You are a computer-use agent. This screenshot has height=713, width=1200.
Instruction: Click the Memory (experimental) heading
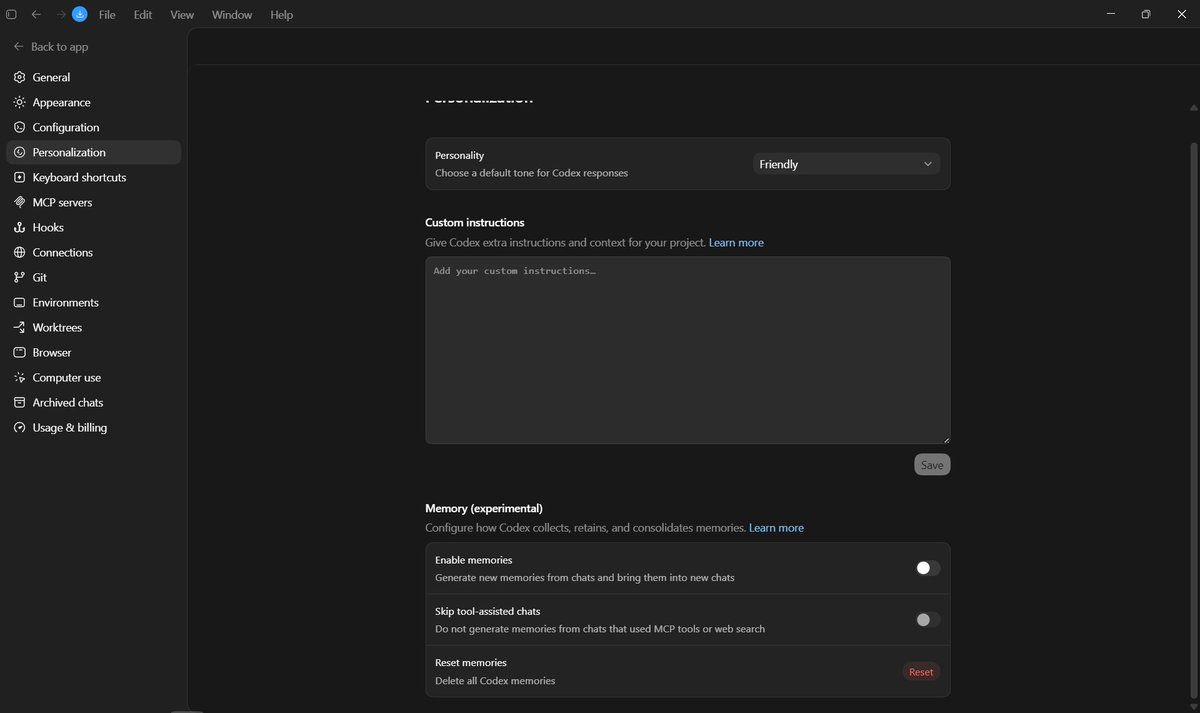click(x=484, y=508)
